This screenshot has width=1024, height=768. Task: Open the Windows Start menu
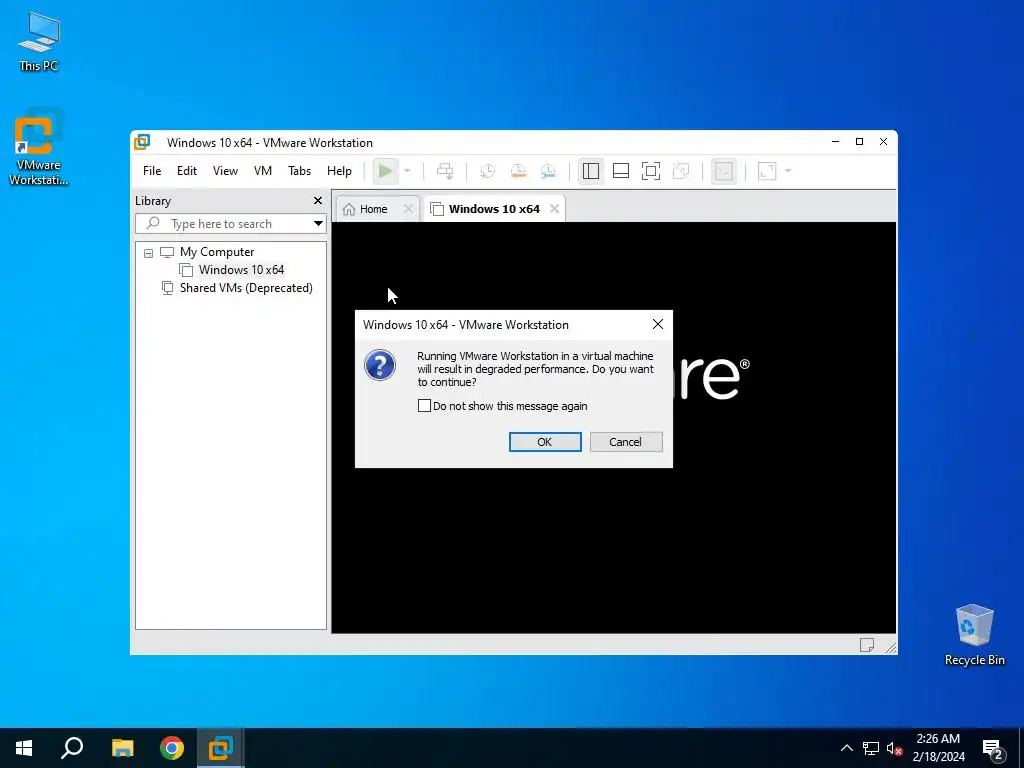[24, 748]
